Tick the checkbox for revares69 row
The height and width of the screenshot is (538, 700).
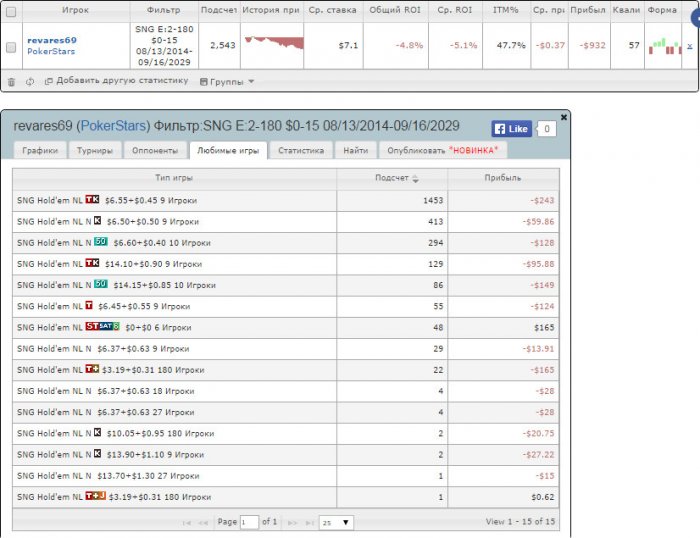tap(11, 47)
